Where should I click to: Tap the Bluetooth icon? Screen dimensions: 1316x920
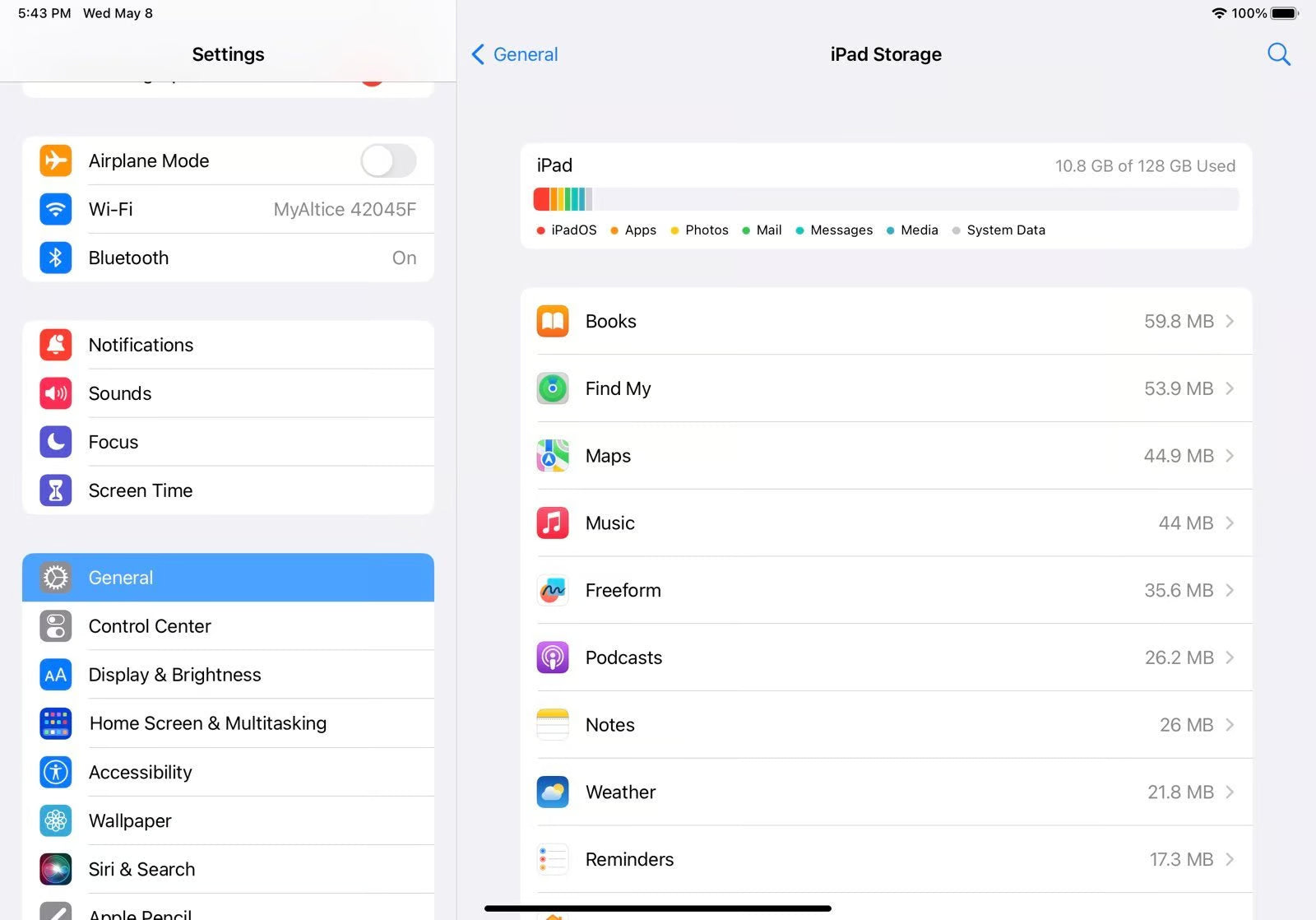[54, 258]
